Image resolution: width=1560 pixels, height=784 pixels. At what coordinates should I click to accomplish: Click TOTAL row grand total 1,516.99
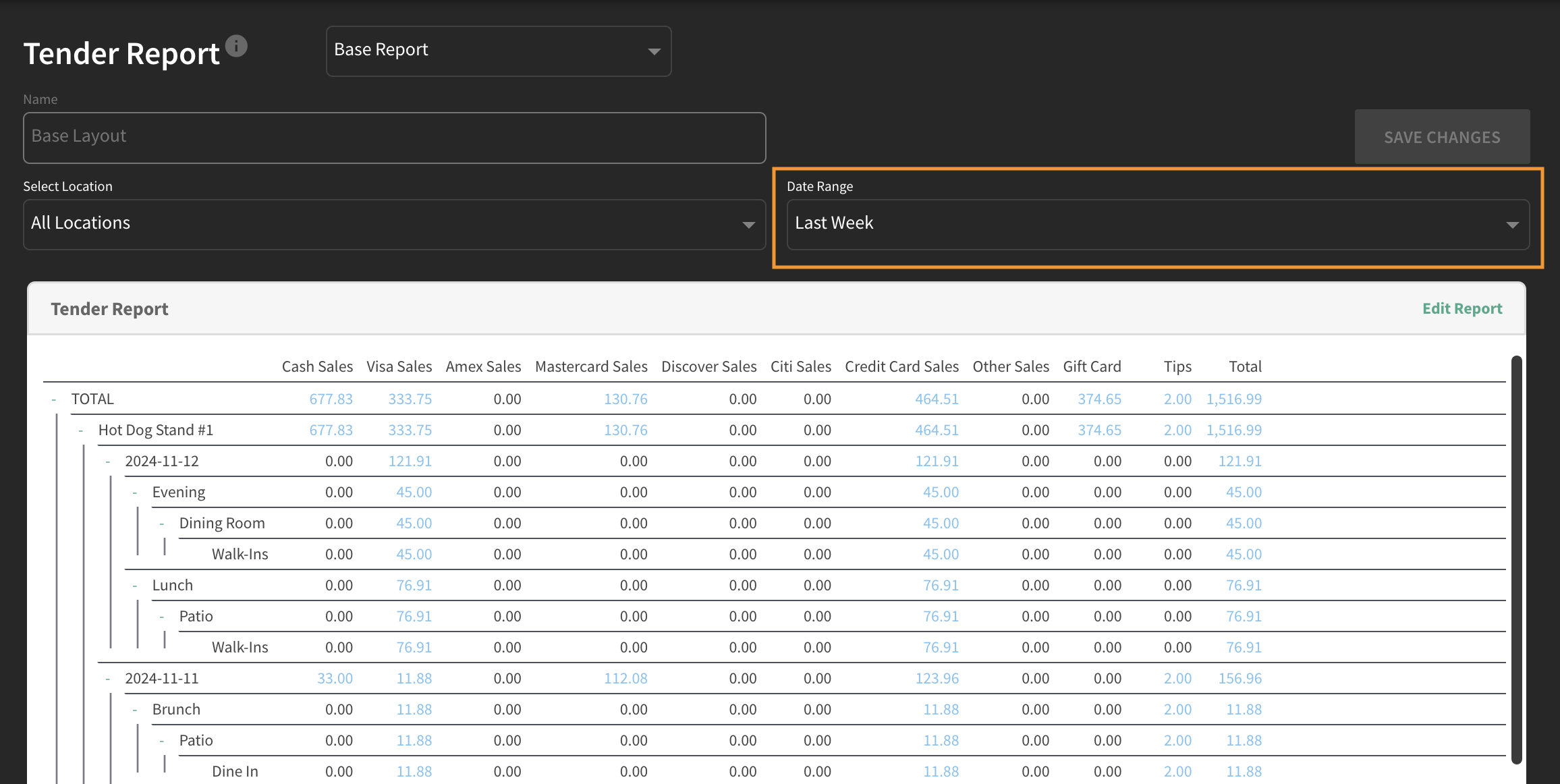tap(1234, 399)
